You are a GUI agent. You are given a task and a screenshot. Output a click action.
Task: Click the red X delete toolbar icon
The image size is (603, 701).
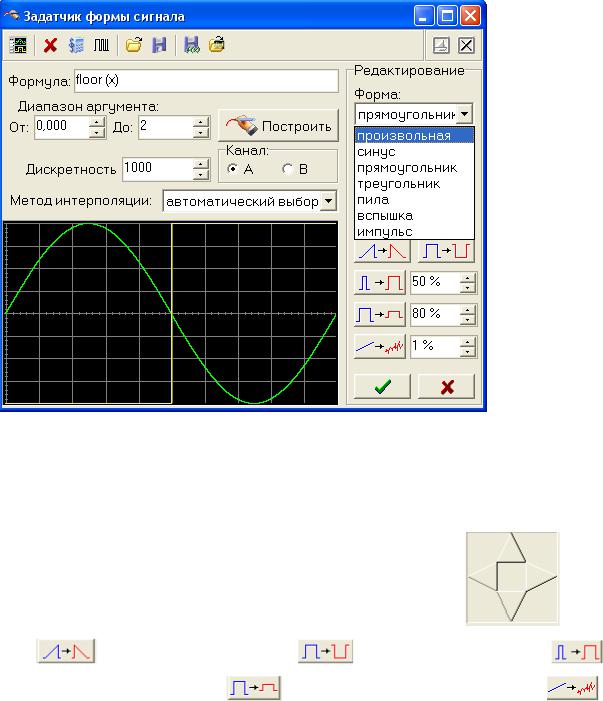pos(50,45)
